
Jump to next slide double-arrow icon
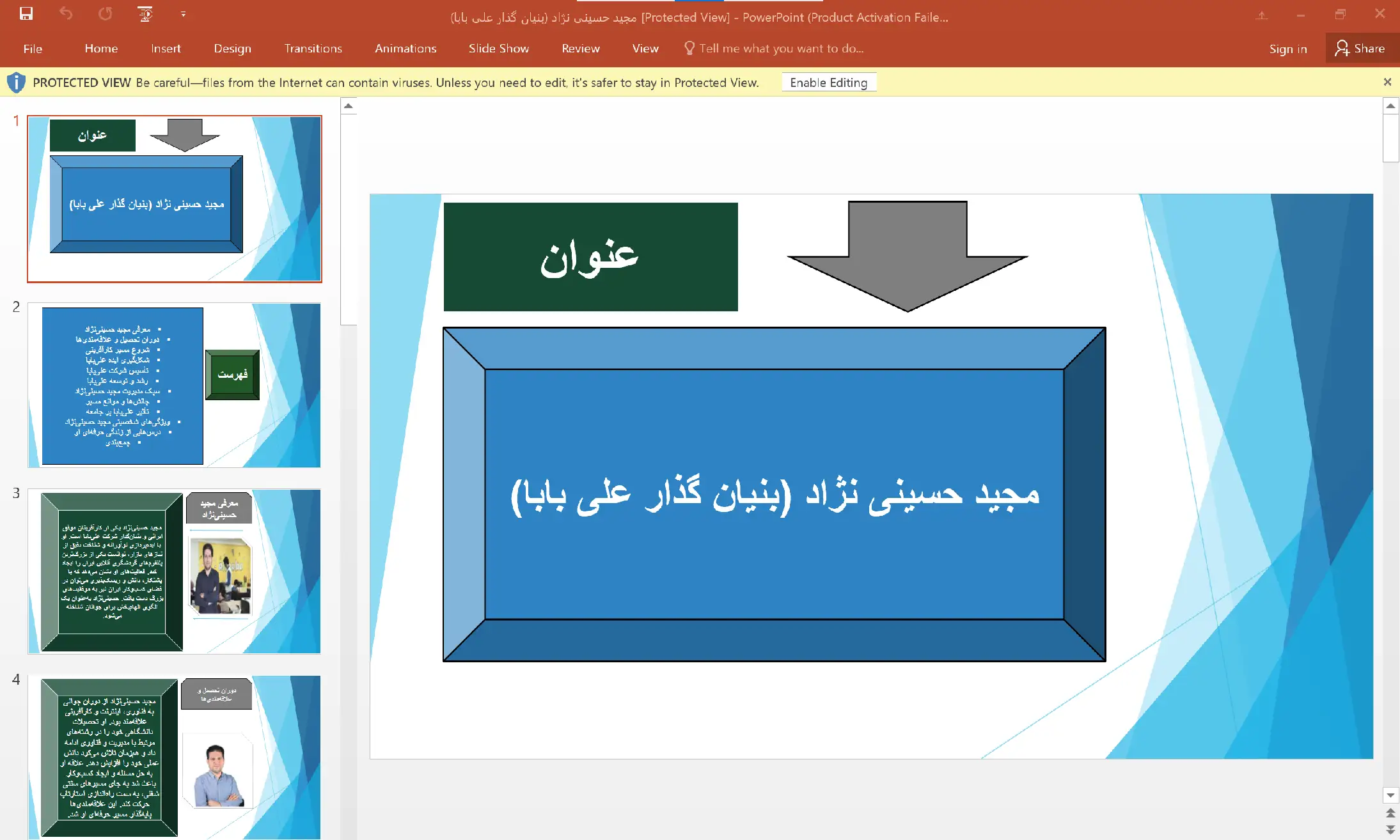coord(1390,829)
